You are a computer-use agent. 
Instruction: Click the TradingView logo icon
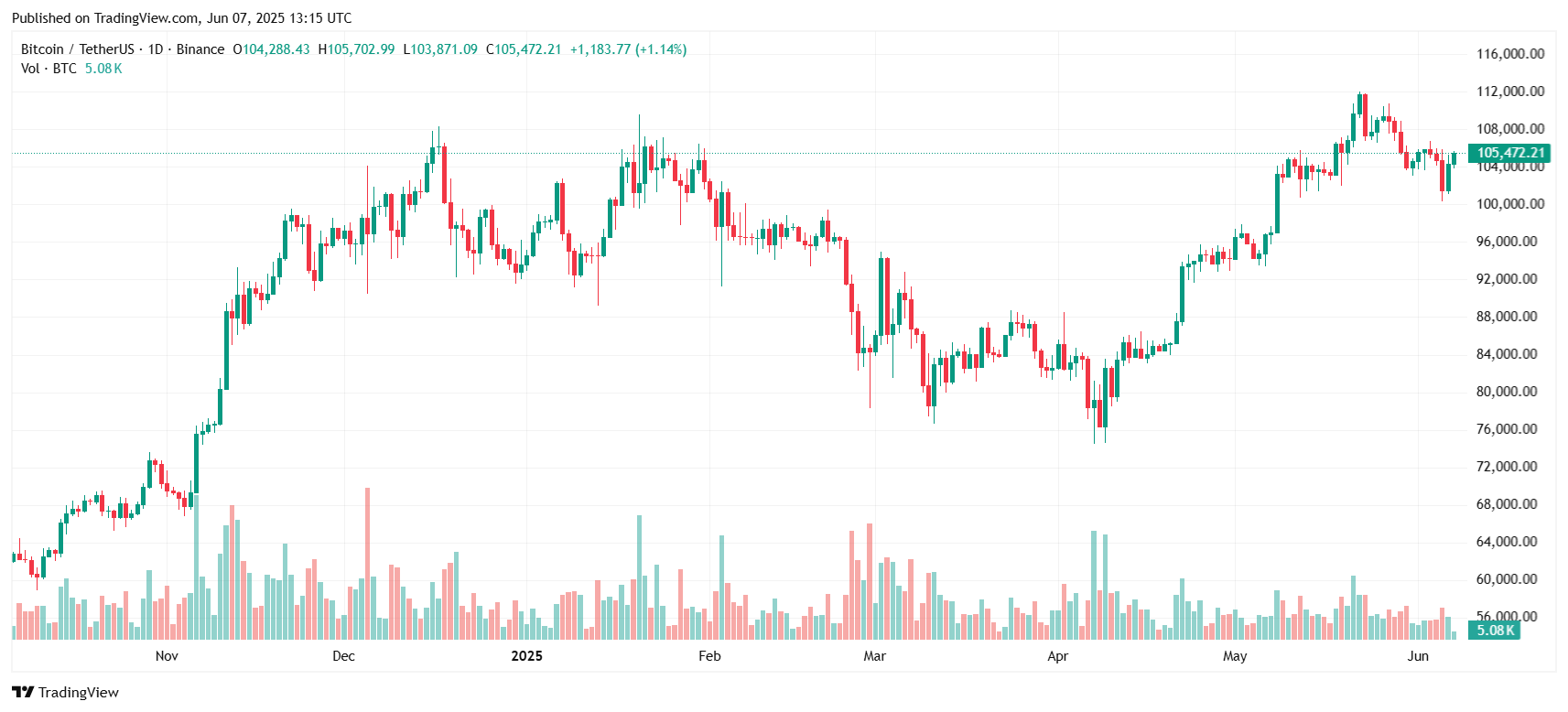coord(23,692)
